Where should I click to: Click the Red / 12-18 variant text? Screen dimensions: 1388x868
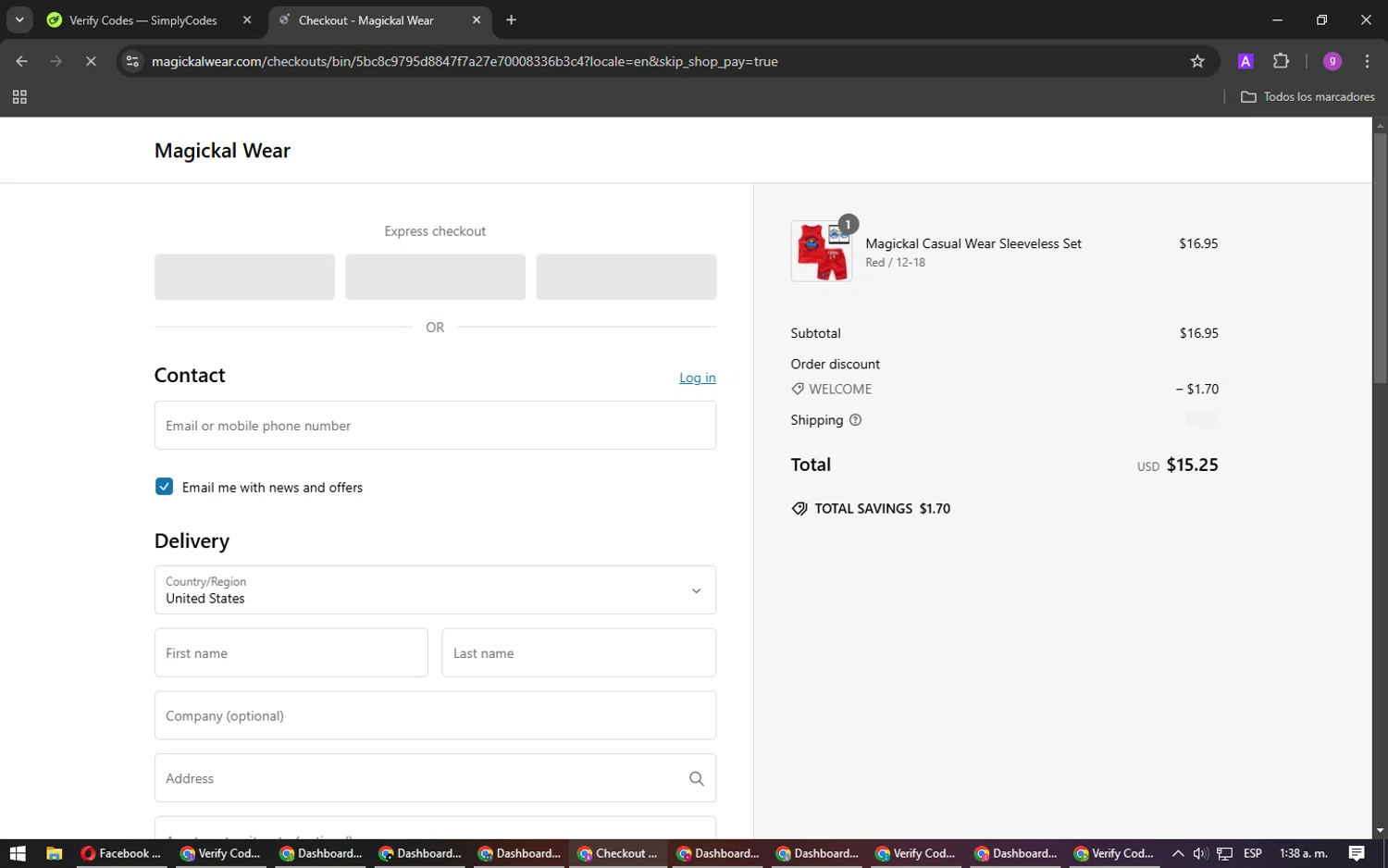click(896, 263)
